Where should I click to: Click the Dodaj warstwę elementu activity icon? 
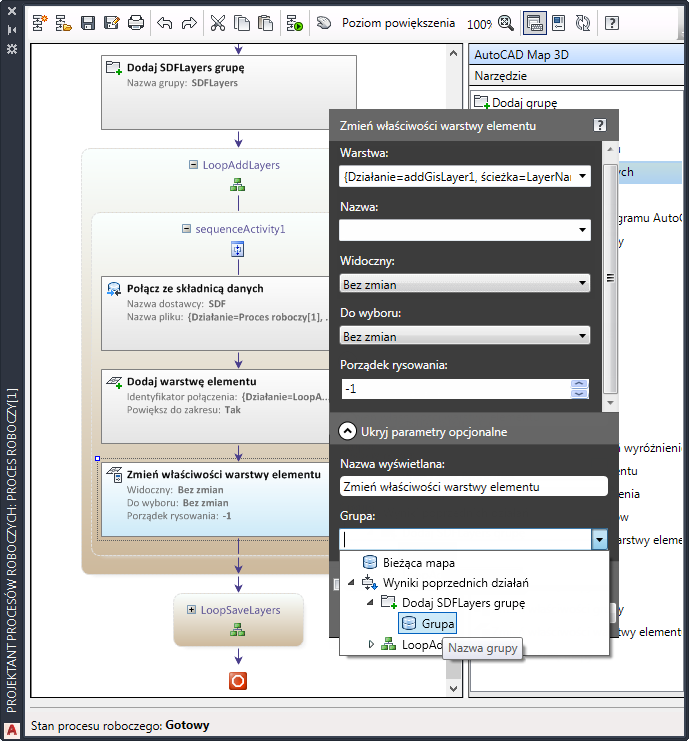(x=114, y=382)
